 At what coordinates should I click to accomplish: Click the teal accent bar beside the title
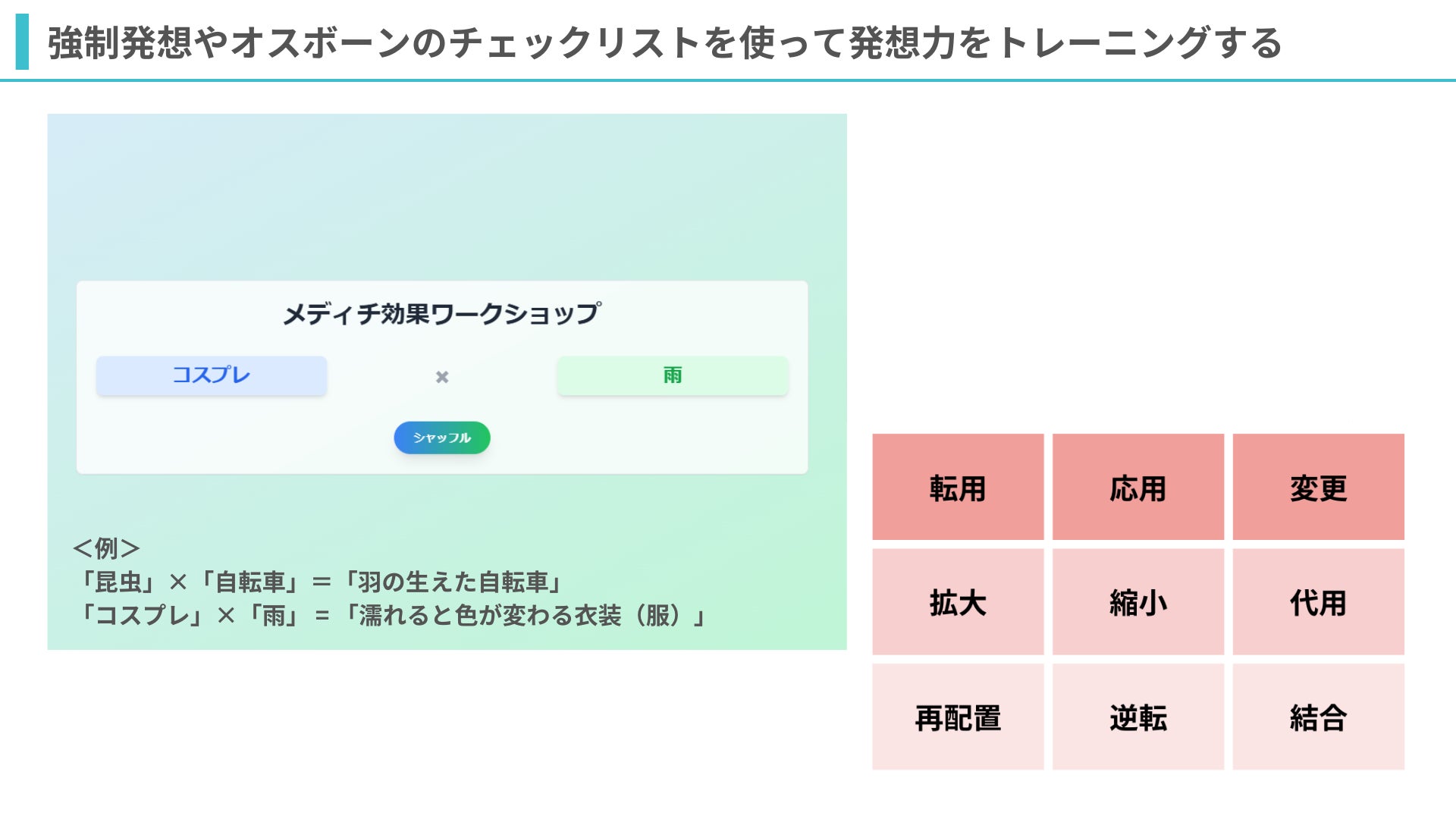point(22,42)
